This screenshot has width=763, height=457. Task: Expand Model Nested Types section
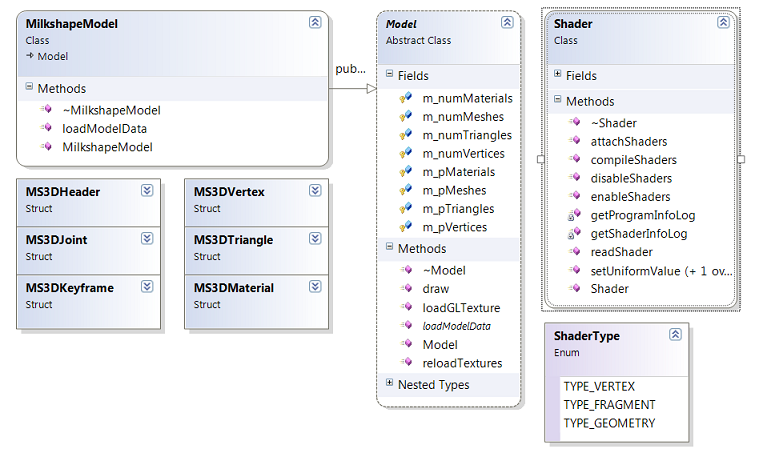[x=389, y=383]
